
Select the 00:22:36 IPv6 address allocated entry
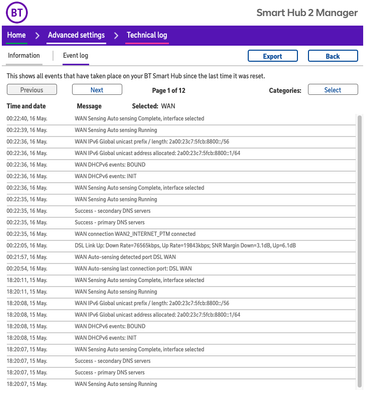181,153
